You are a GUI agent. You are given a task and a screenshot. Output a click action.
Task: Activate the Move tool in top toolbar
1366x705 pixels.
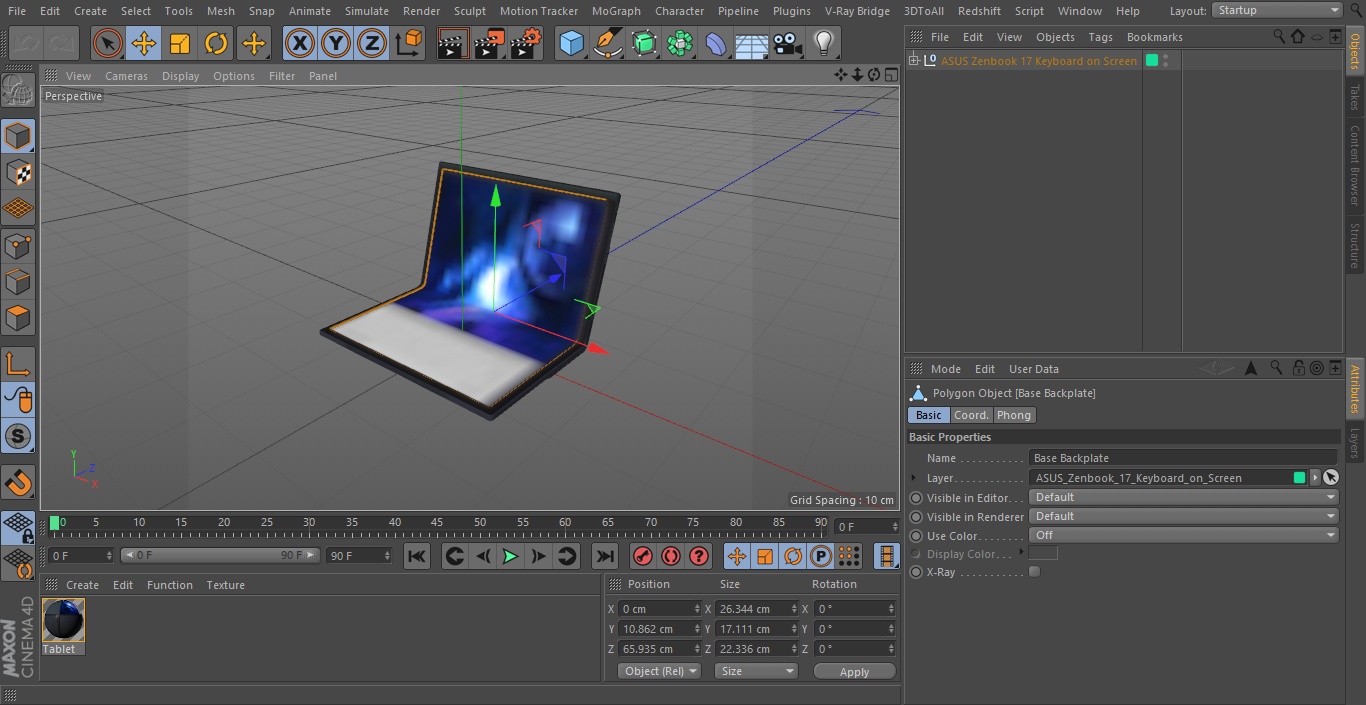click(144, 43)
